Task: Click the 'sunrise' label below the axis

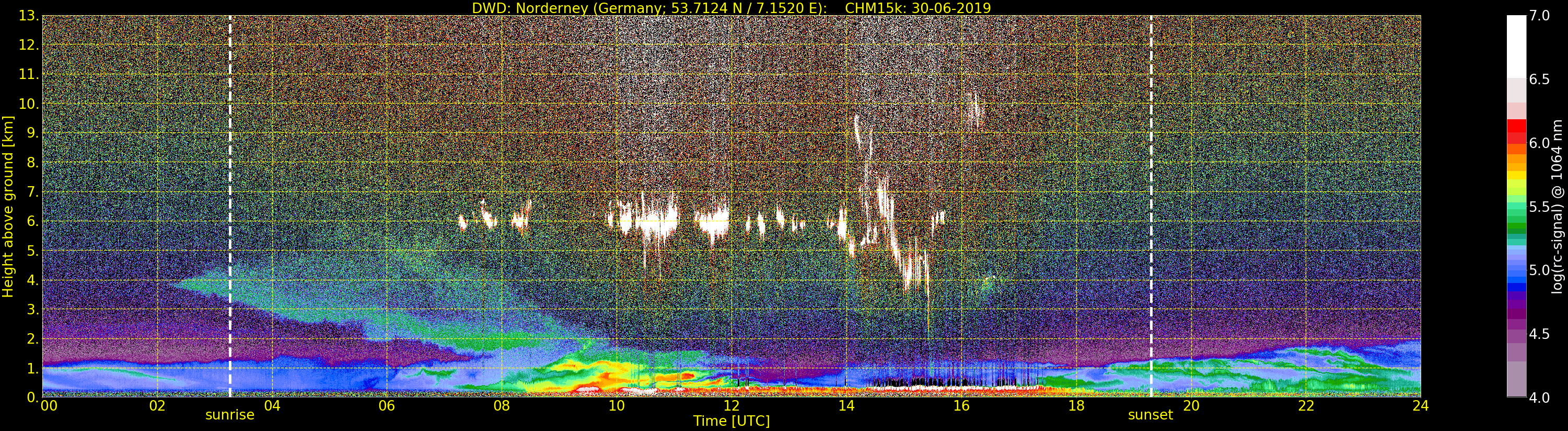Action: point(229,415)
